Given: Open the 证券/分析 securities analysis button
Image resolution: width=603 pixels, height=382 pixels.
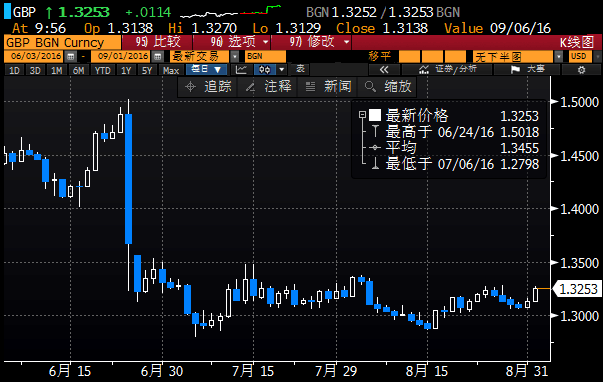Looking at the screenshot, I should point(448,70).
